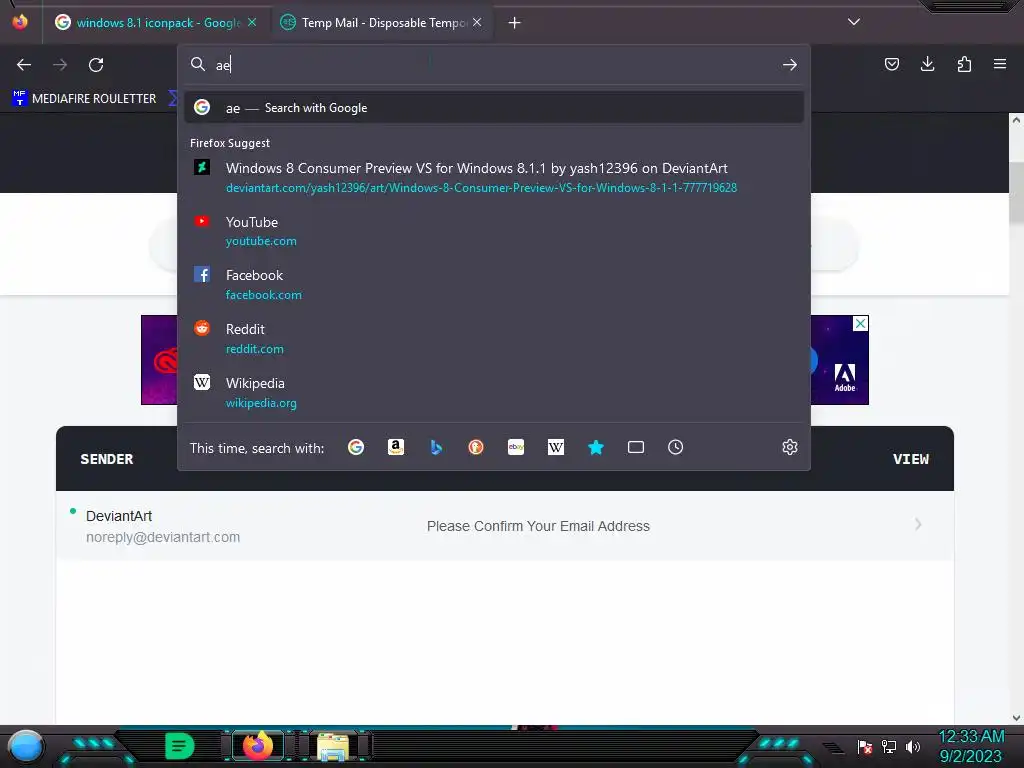Search in Bookmarks star icon
This screenshot has width=1024, height=768.
tap(596, 447)
